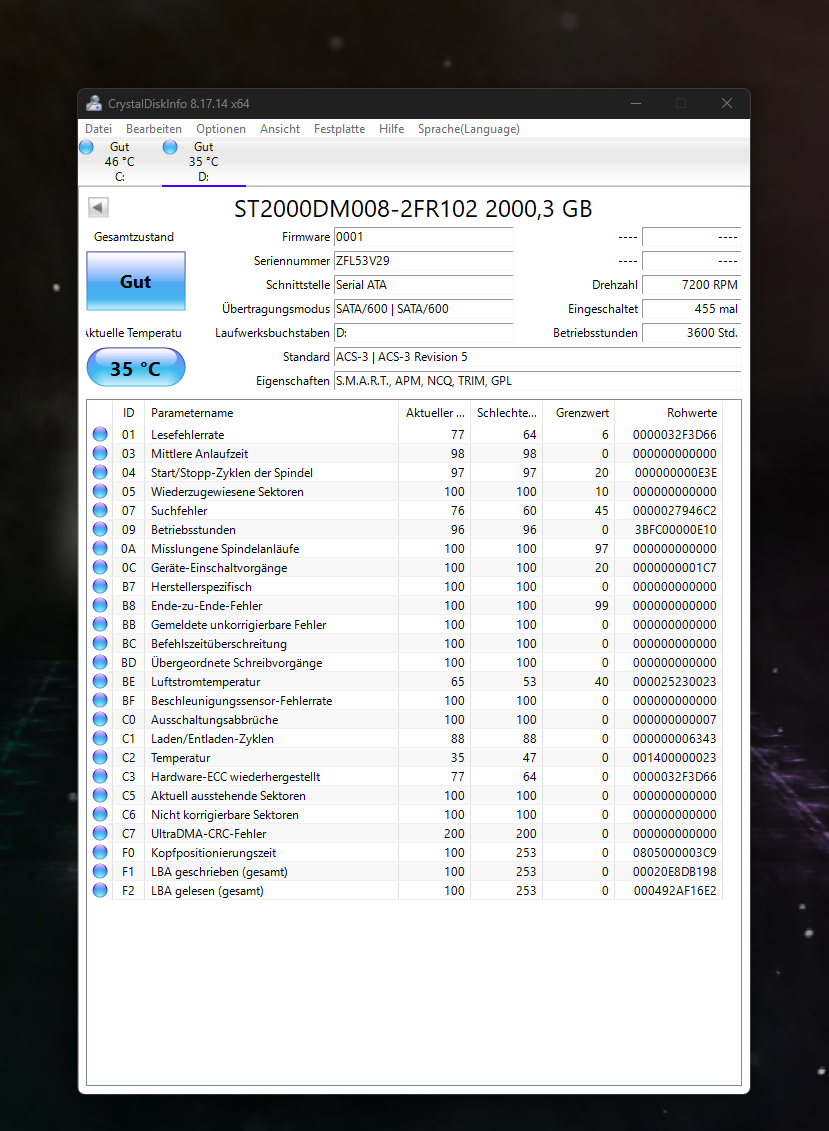This screenshot has height=1131, width=829.
Task: Open the Hilfe menu
Action: 391,128
